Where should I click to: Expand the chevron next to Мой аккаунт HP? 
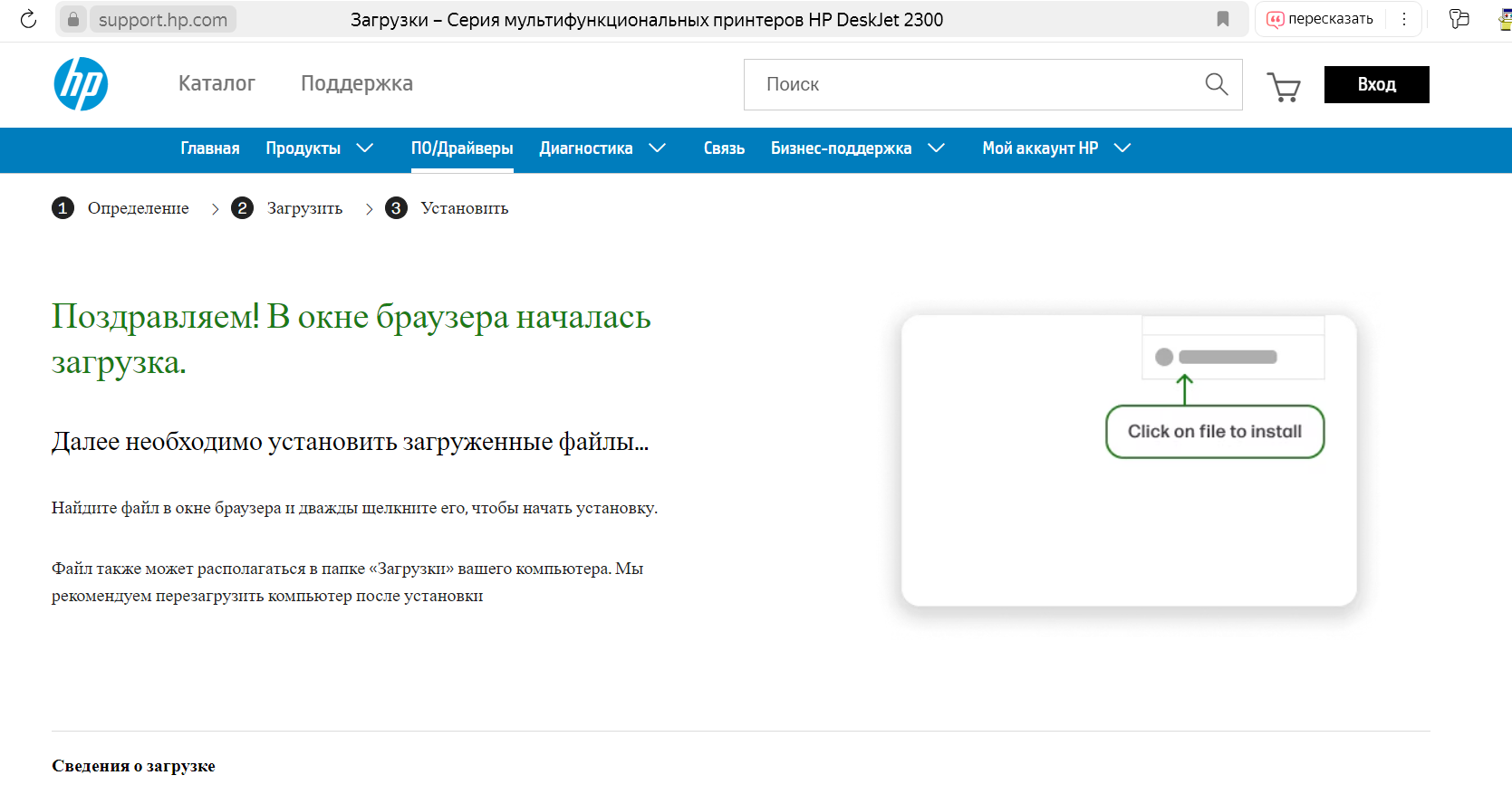pyautogui.click(x=1122, y=148)
